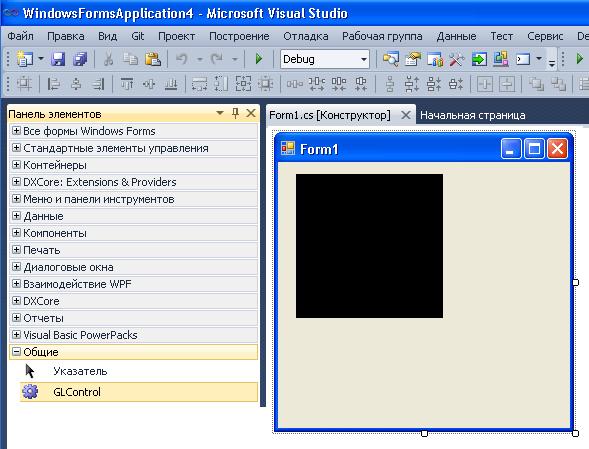Click the Undo arrow icon
Screen dimensions: 589x449
(x=182, y=59)
